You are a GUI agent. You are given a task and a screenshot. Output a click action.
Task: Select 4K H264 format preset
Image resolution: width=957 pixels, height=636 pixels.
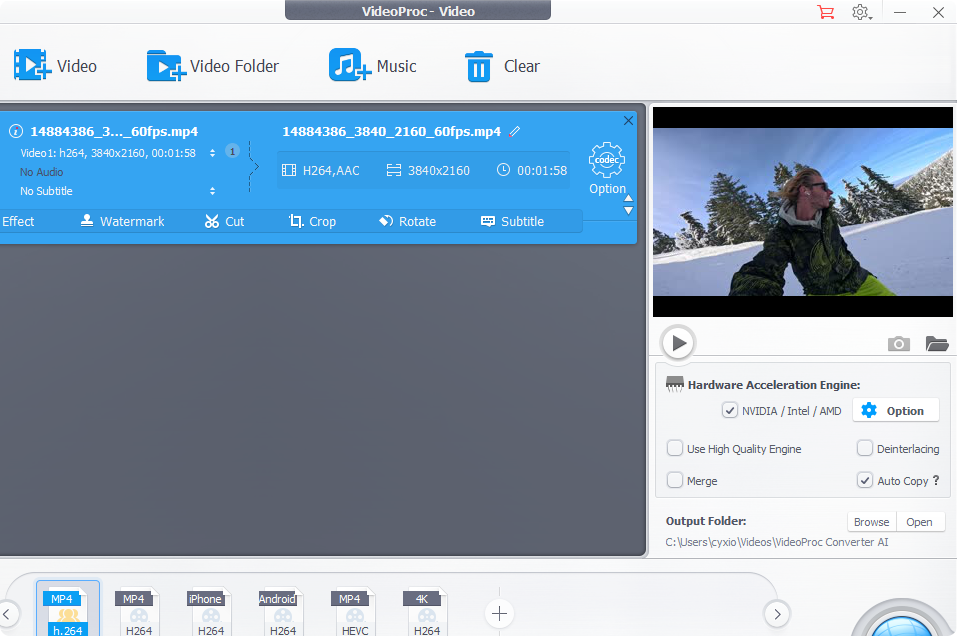[425, 612]
